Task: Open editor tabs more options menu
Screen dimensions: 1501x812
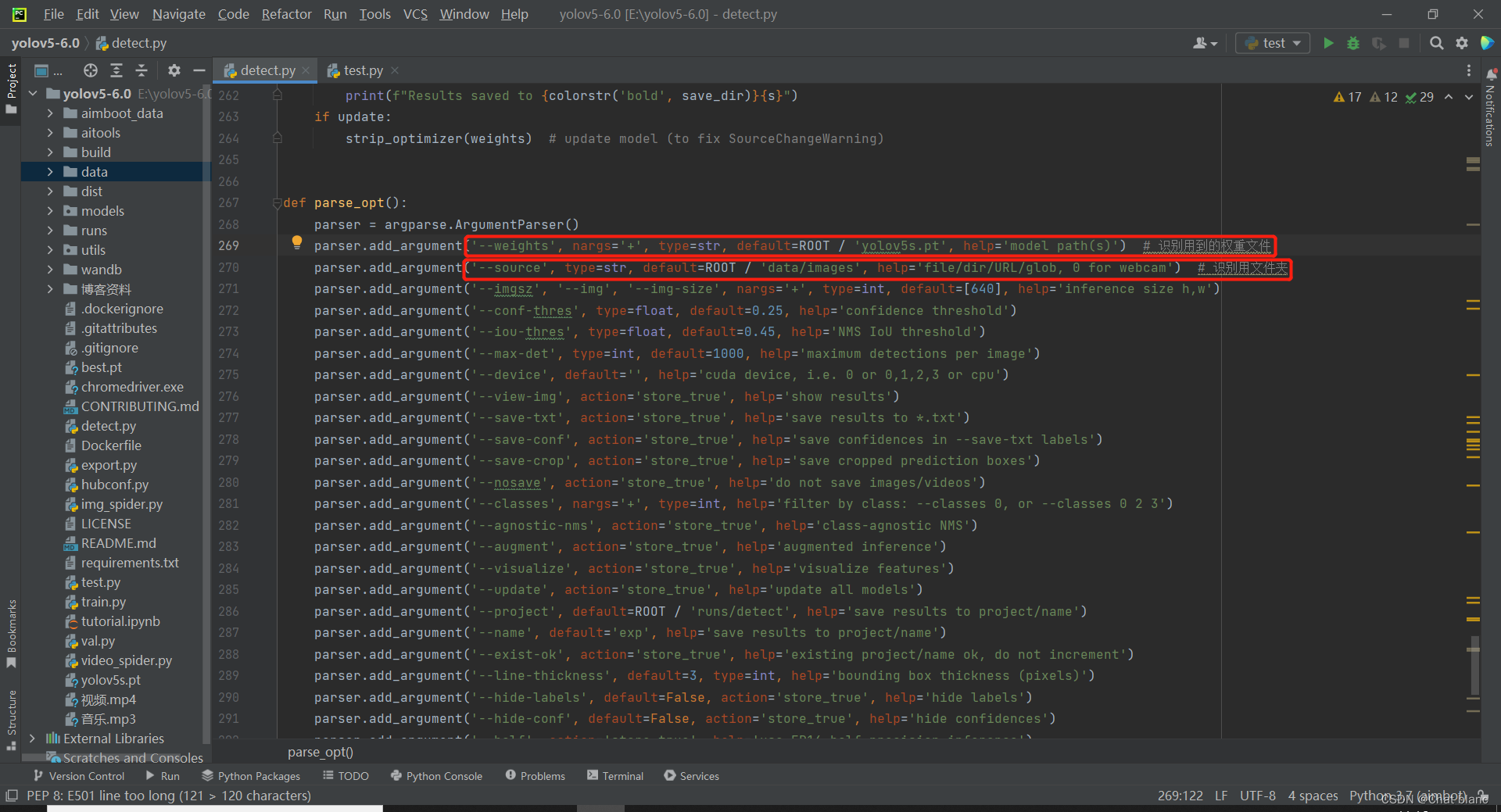Action: (1468, 70)
